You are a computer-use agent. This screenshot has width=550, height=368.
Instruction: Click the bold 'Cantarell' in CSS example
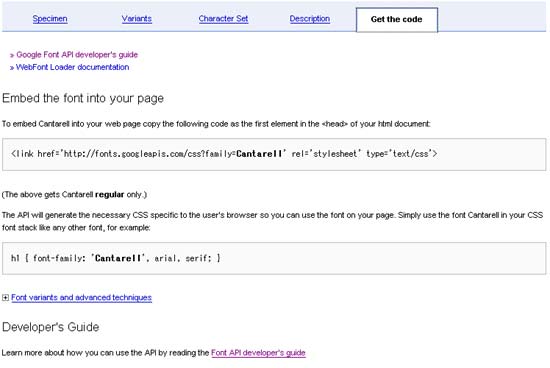(118, 258)
